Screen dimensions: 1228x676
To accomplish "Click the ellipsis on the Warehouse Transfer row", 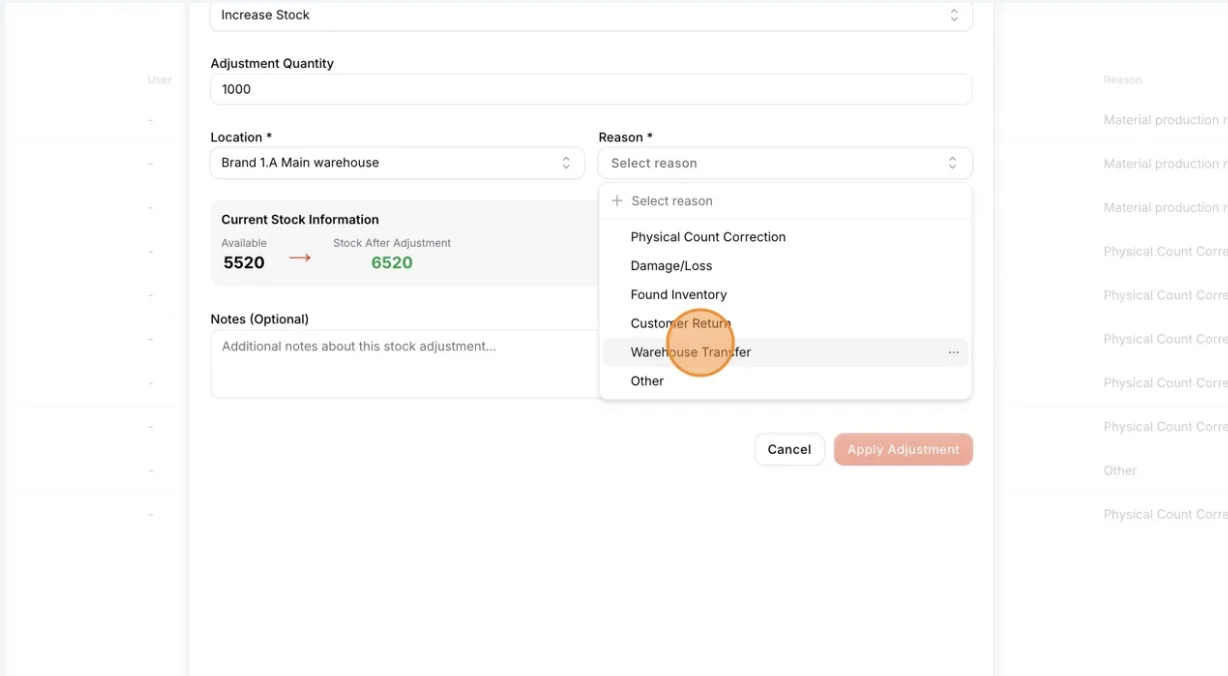I will [x=953, y=352].
